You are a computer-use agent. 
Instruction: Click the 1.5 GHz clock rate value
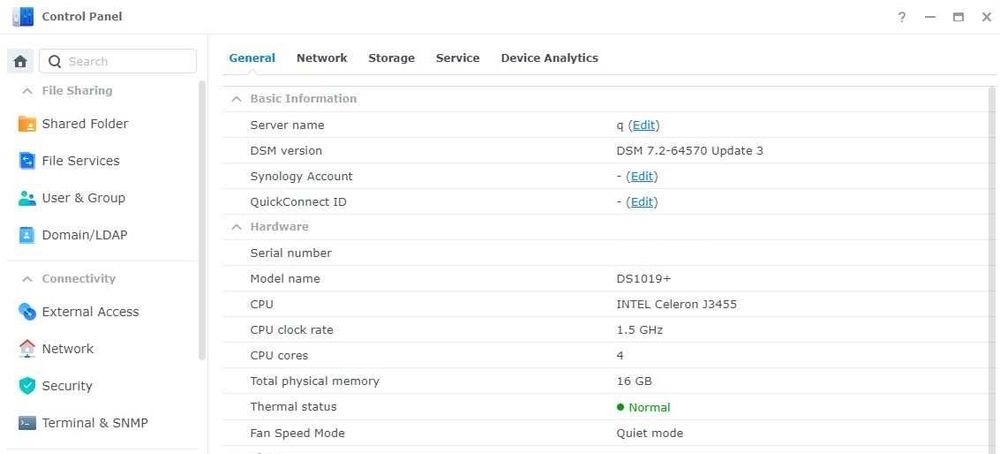pos(639,330)
